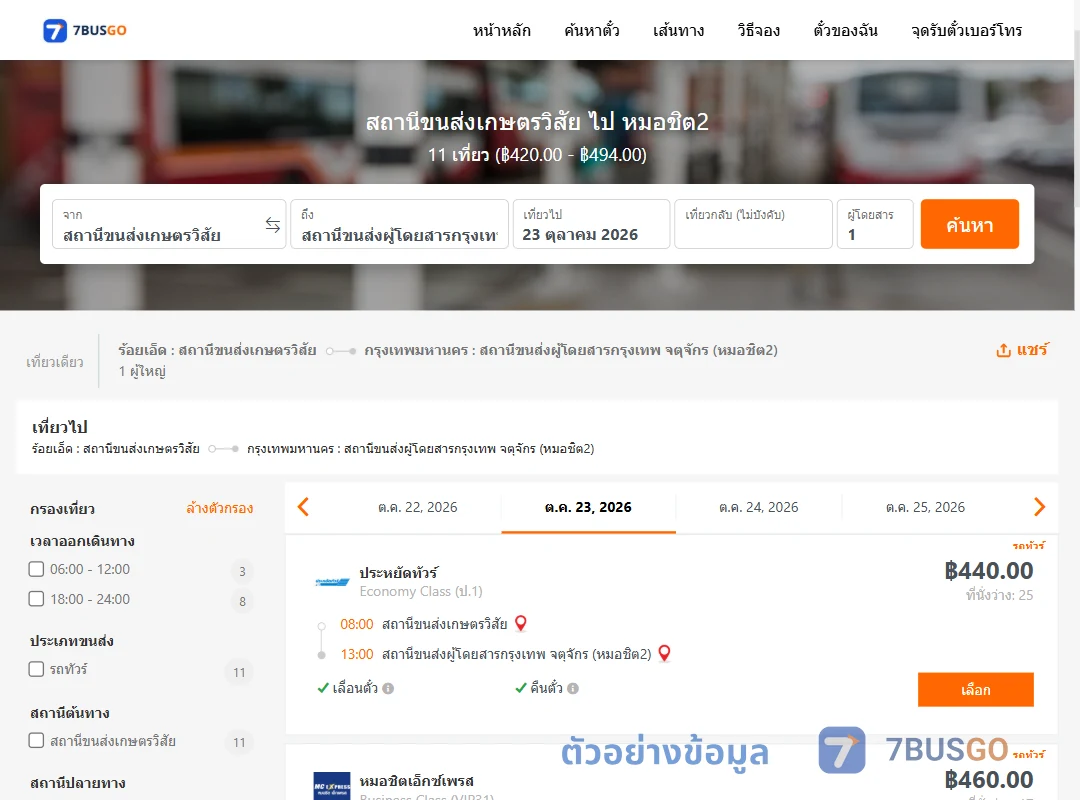Check สถานีขนส่งเกษตรวิสัย origin station filter
Image resolution: width=1080 pixels, height=800 pixels.
click(x=37, y=741)
